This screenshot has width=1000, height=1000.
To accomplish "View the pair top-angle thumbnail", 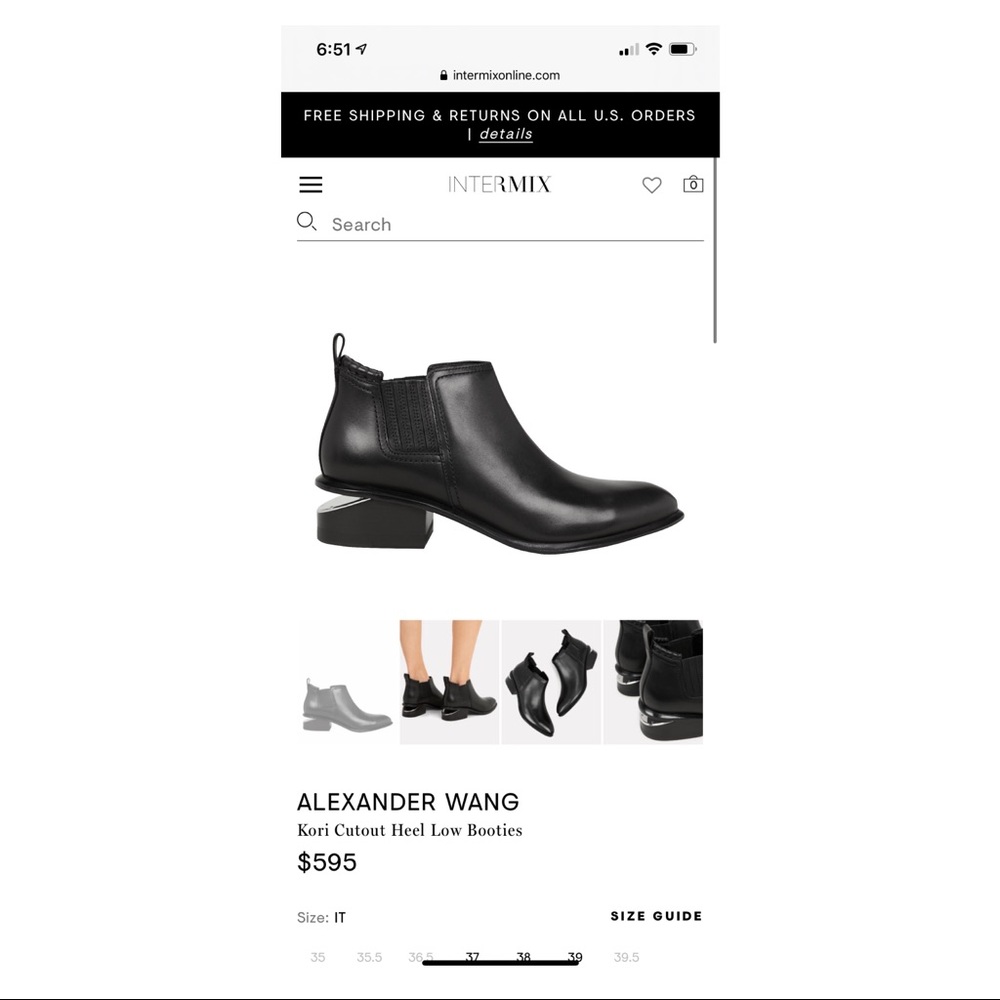I will coord(551,682).
